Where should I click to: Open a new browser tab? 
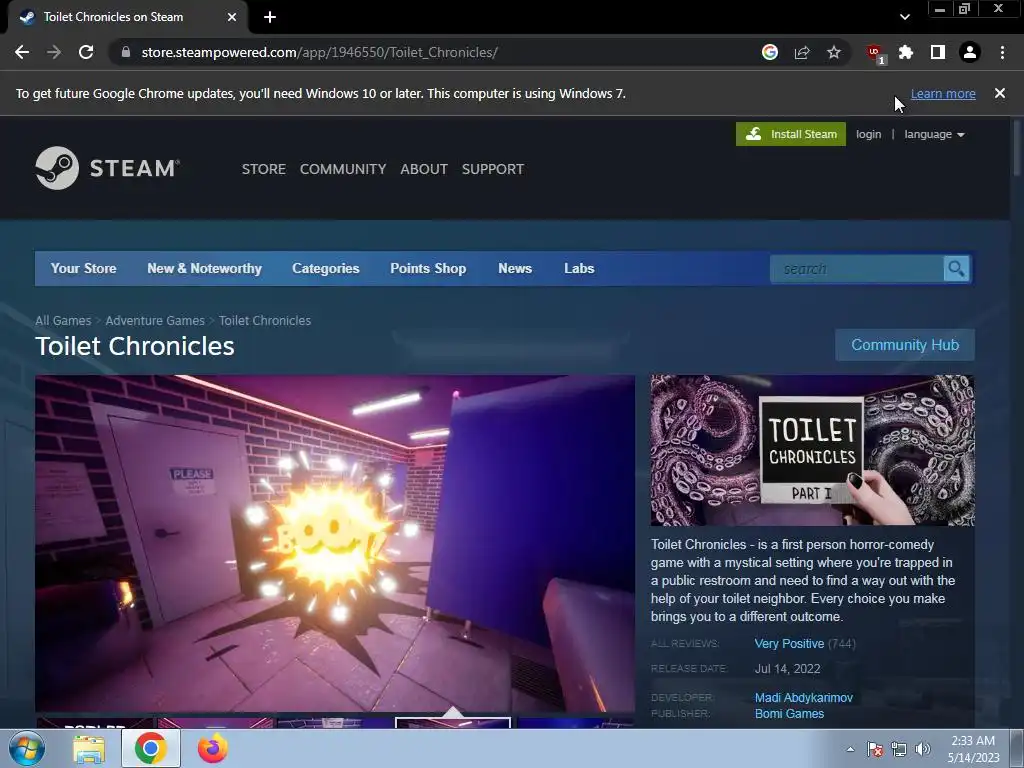point(270,17)
